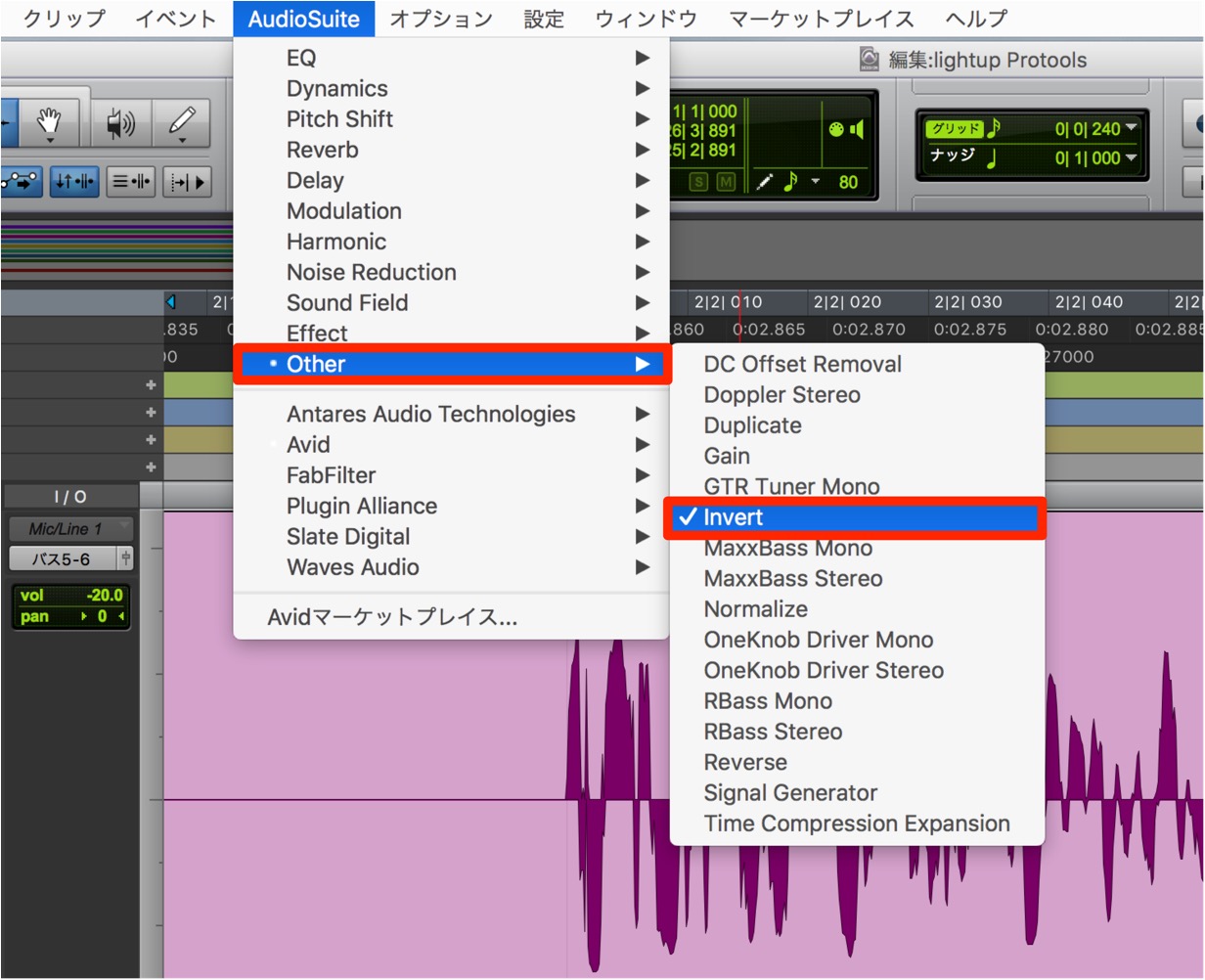Click the grid value note icon
The height and width of the screenshot is (980, 1205).
tap(995, 128)
